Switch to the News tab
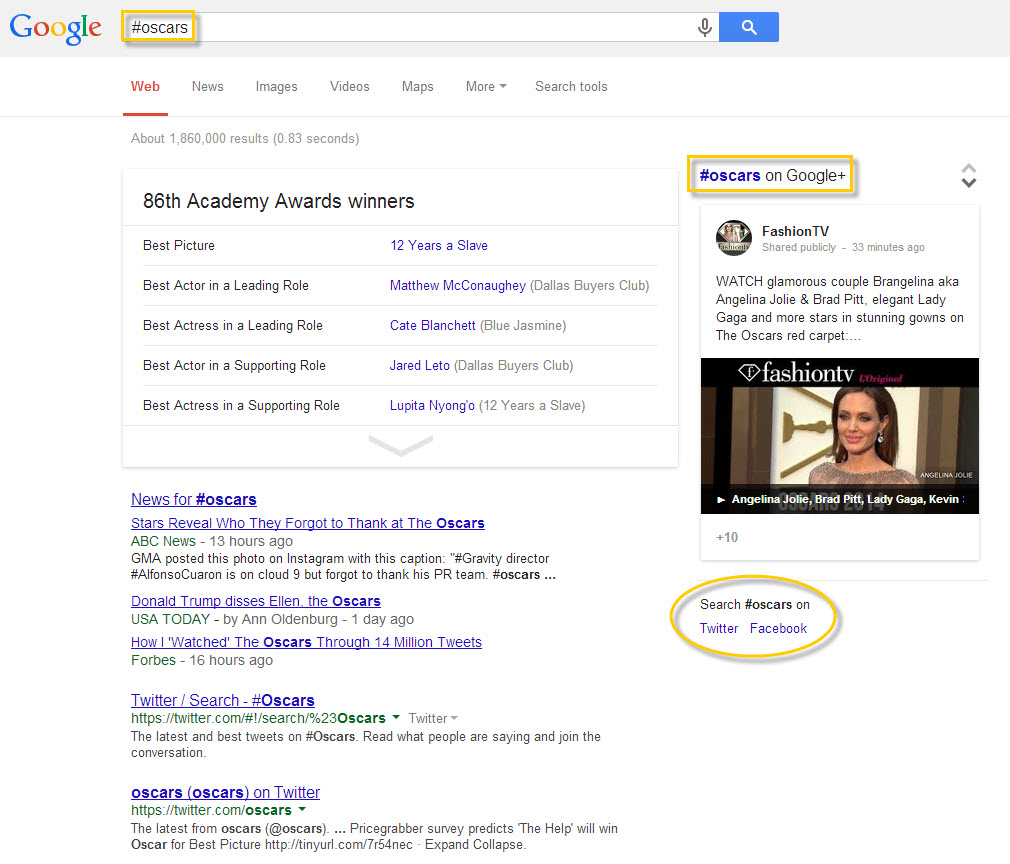Screen dimensions: 1010x864 coord(207,87)
